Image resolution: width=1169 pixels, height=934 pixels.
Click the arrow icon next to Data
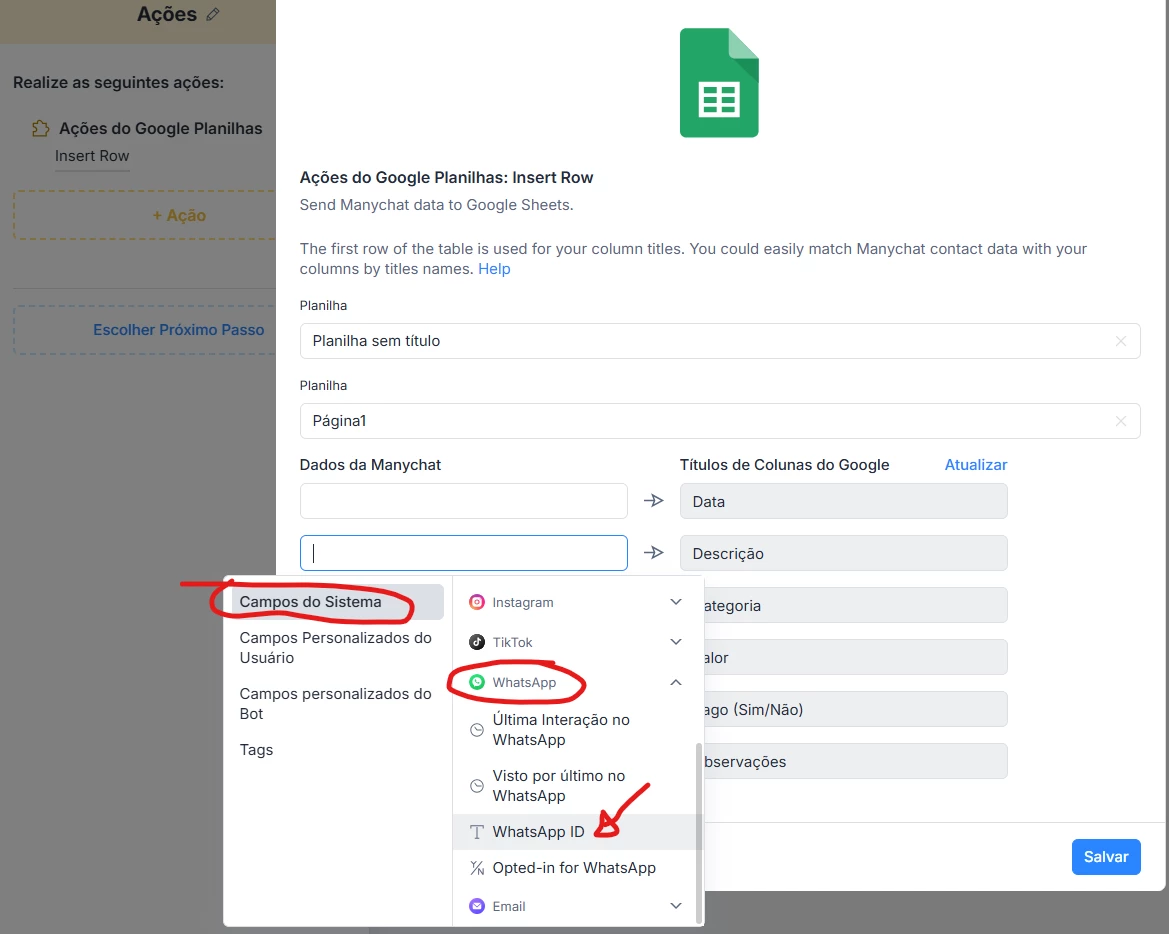click(654, 501)
